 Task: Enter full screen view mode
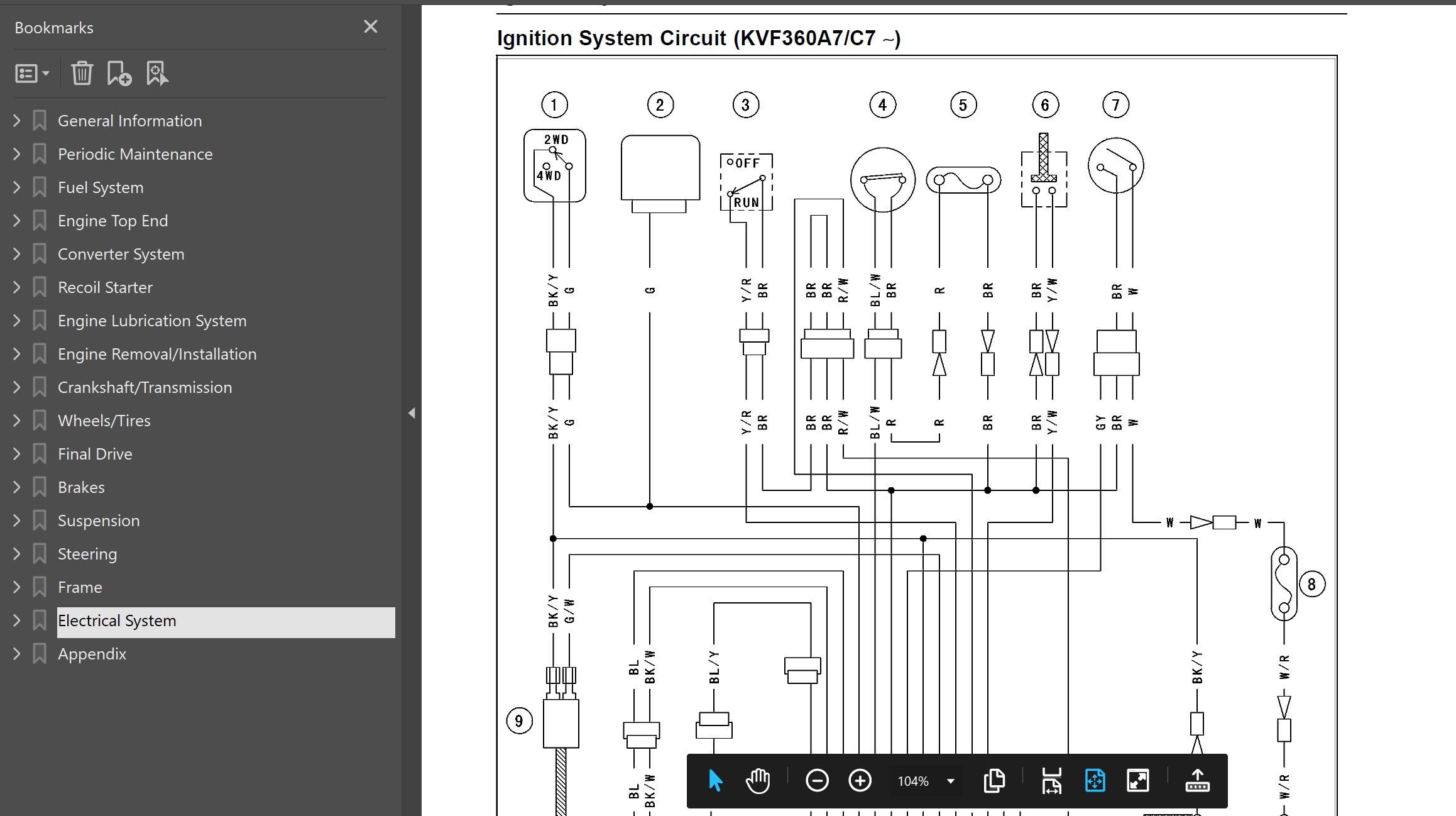(x=1138, y=781)
